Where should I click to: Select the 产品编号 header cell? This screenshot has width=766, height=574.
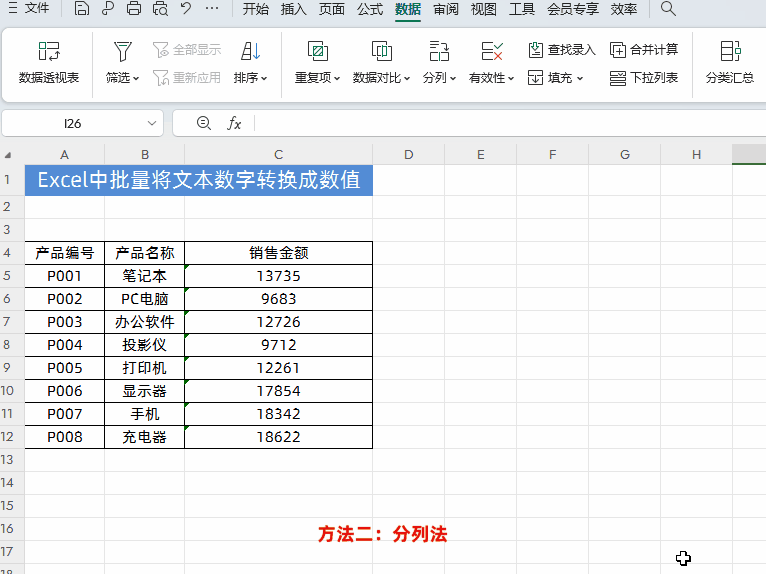click(64, 253)
